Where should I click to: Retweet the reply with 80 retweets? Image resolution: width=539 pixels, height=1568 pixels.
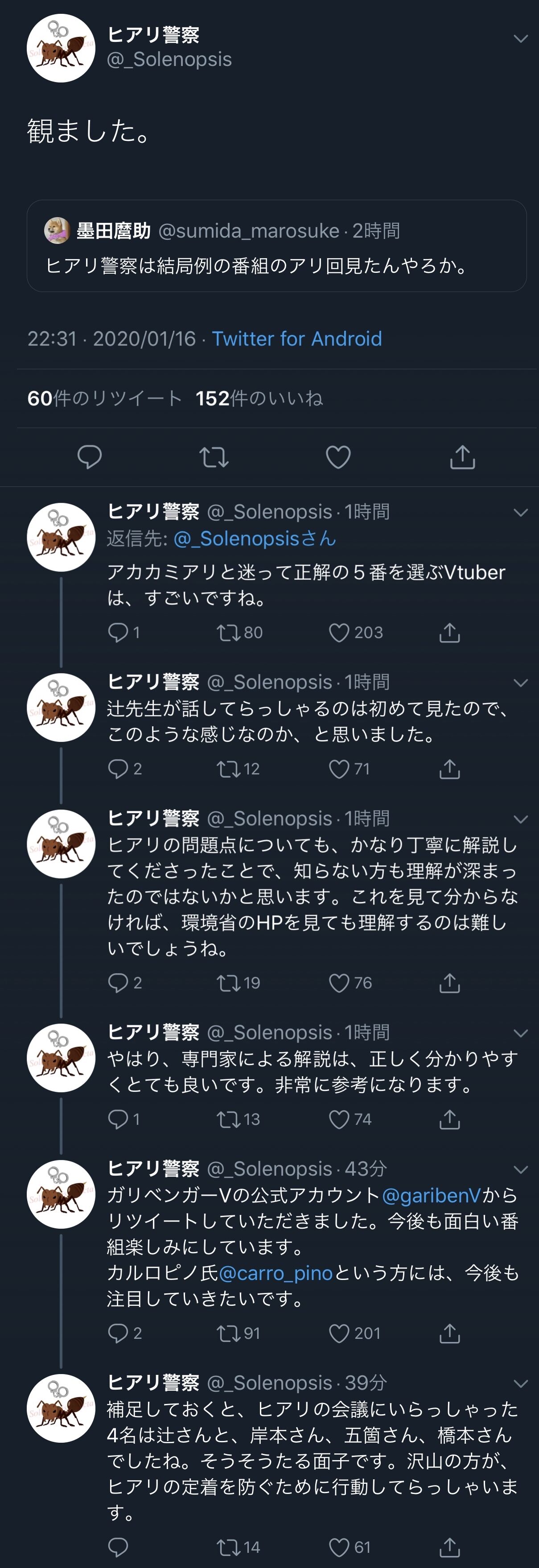click(x=229, y=633)
